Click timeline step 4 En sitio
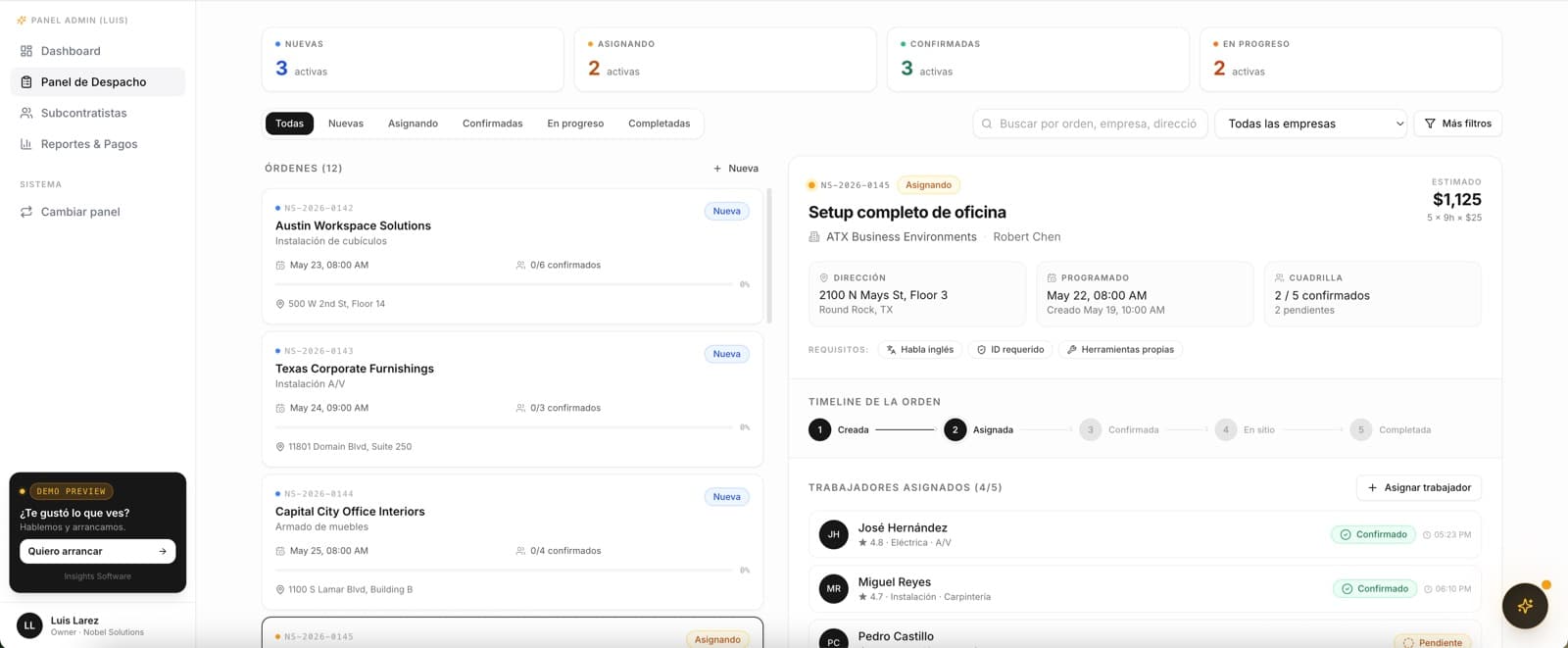1568x648 pixels. (x=1245, y=429)
